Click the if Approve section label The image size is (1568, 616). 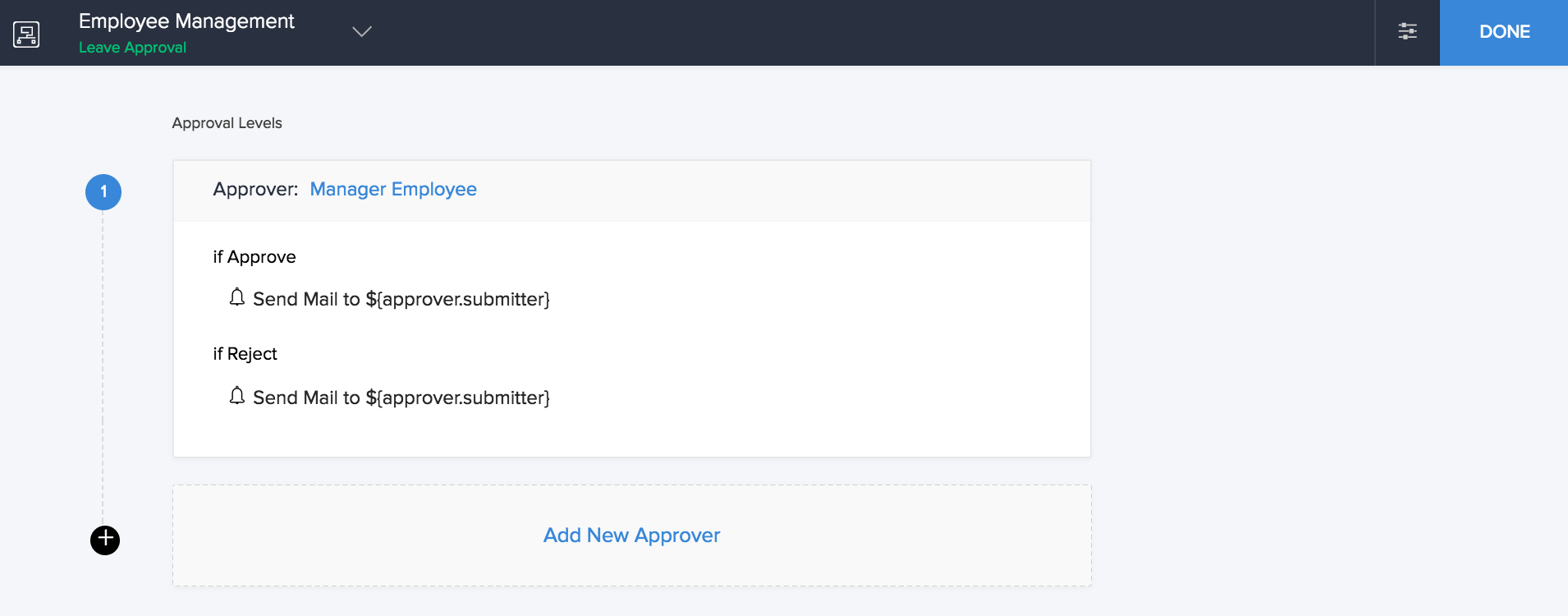254,257
